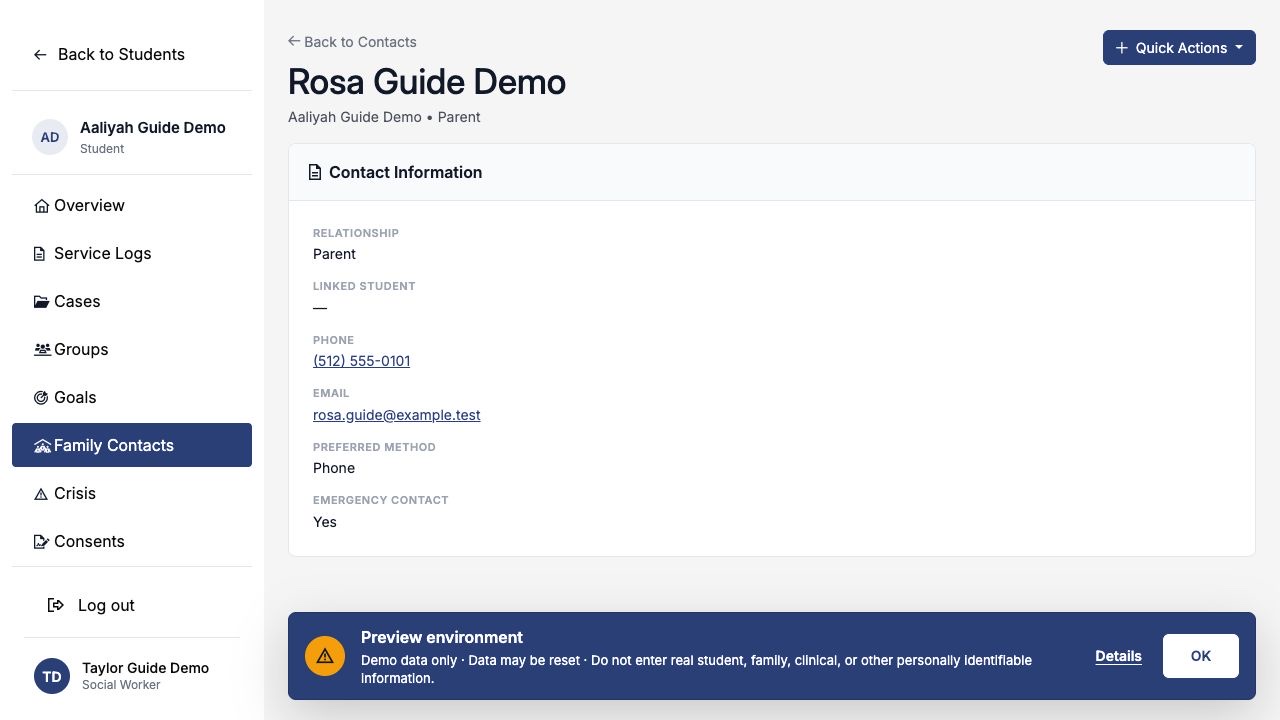Open the Crisis section
1280x720 pixels.
coord(132,493)
